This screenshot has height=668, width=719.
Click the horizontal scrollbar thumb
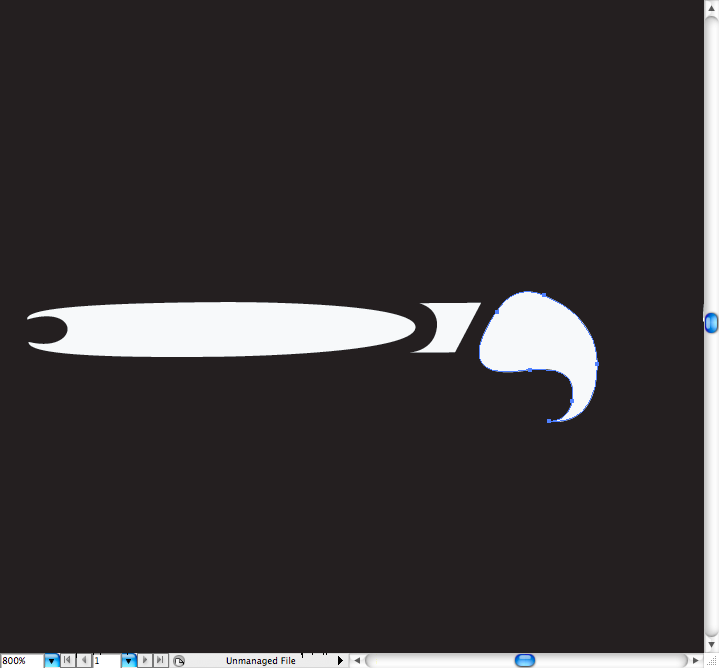525,661
